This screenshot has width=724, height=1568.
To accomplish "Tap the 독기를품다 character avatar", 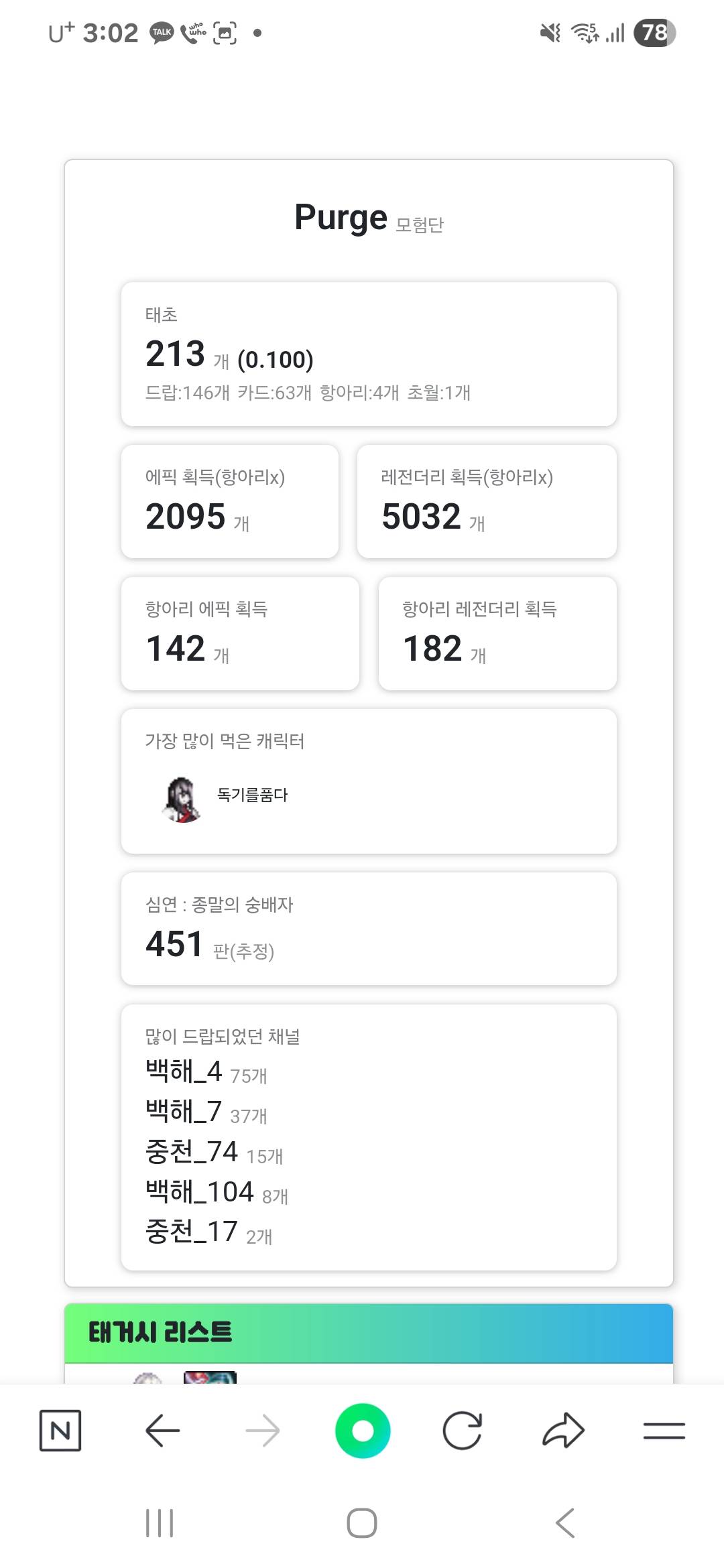I will pos(182,799).
